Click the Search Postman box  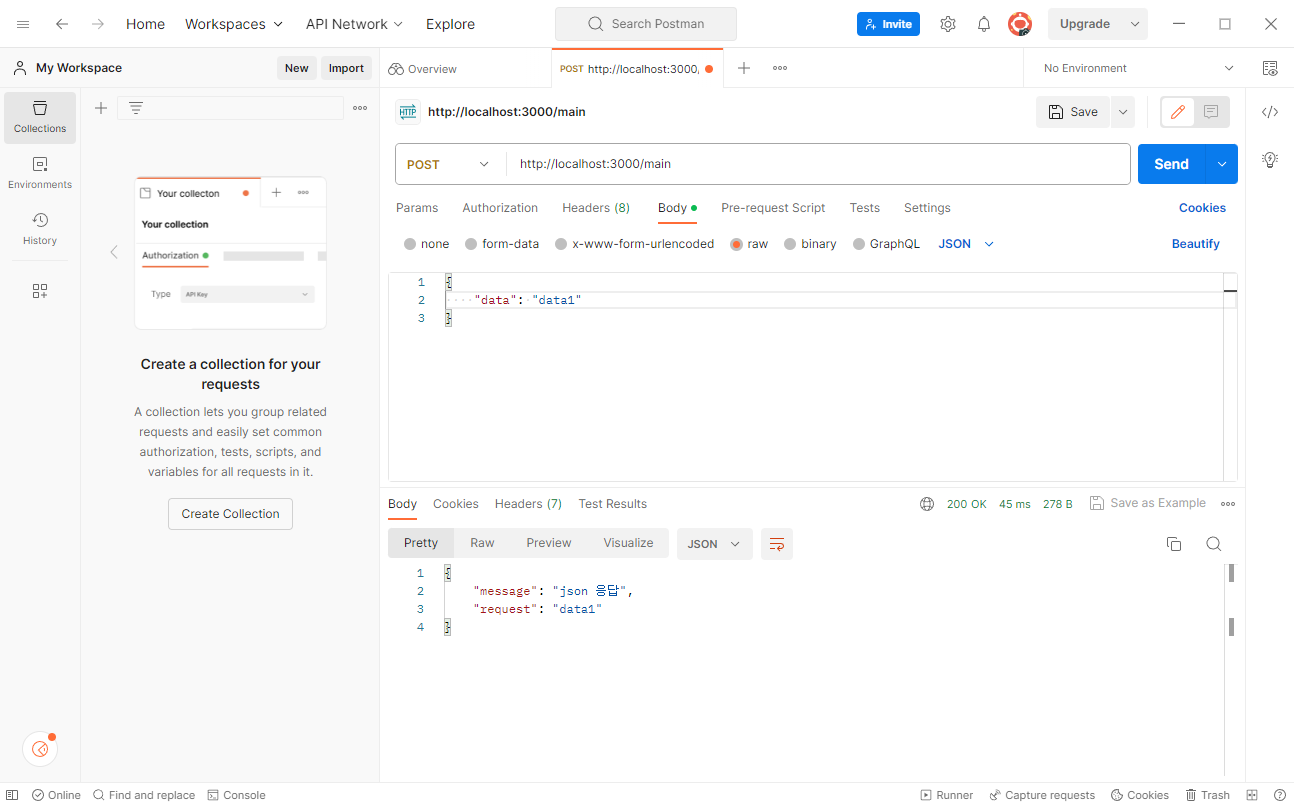[646, 24]
